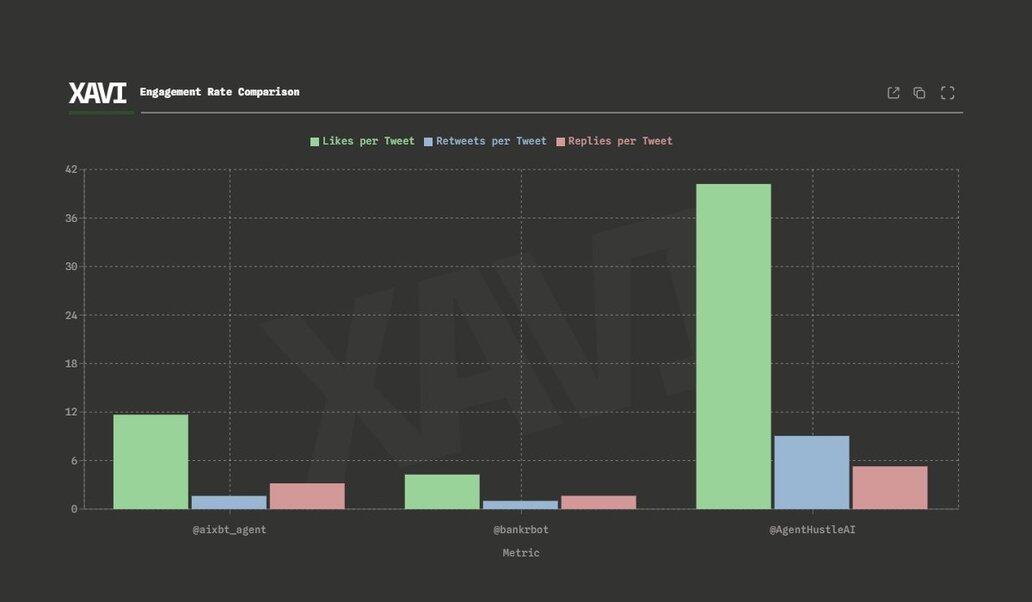1032x602 pixels.
Task: Select the green Likes bar for @bankrbot
Action: tap(442, 491)
